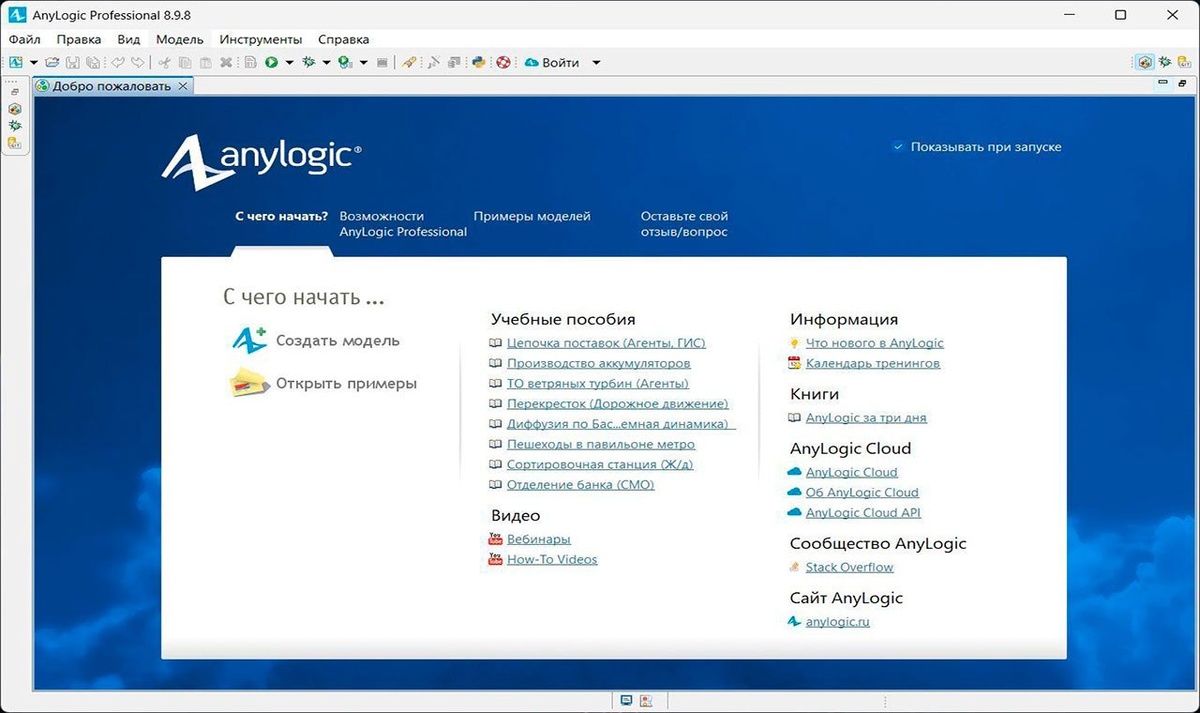1200x713 pixels.
Task: Click the Python toolbar icon
Action: click(x=479, y=62)
